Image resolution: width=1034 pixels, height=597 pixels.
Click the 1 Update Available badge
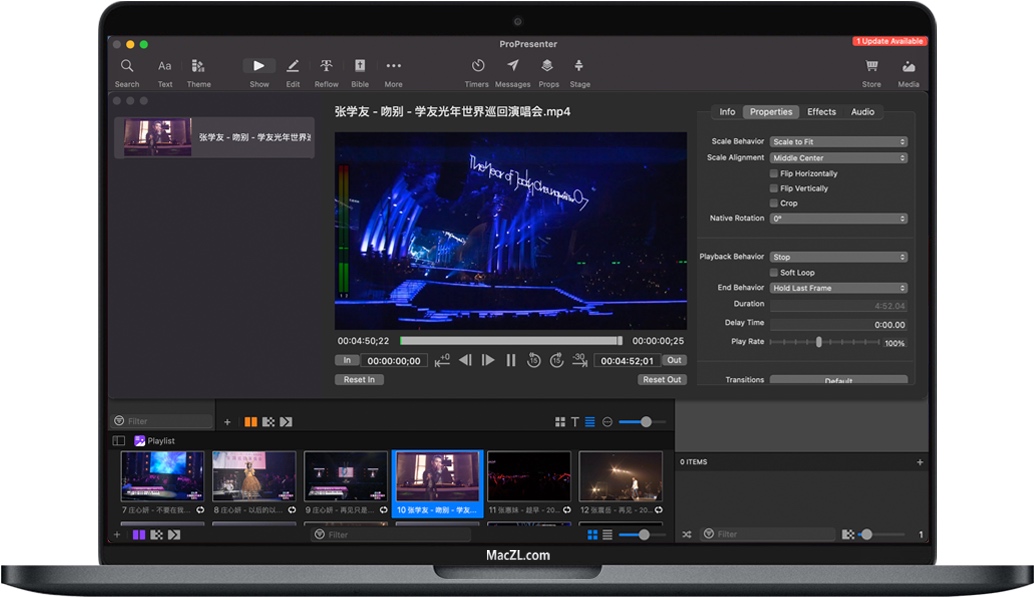pos(890,41)
